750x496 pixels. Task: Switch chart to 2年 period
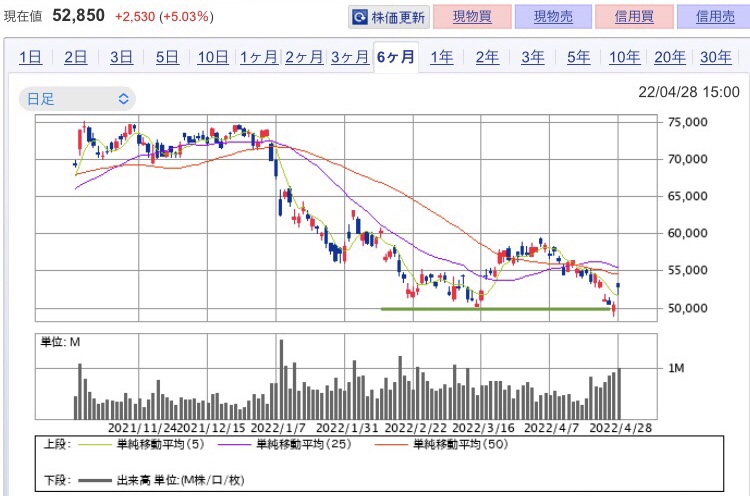(x=487, y=57)
